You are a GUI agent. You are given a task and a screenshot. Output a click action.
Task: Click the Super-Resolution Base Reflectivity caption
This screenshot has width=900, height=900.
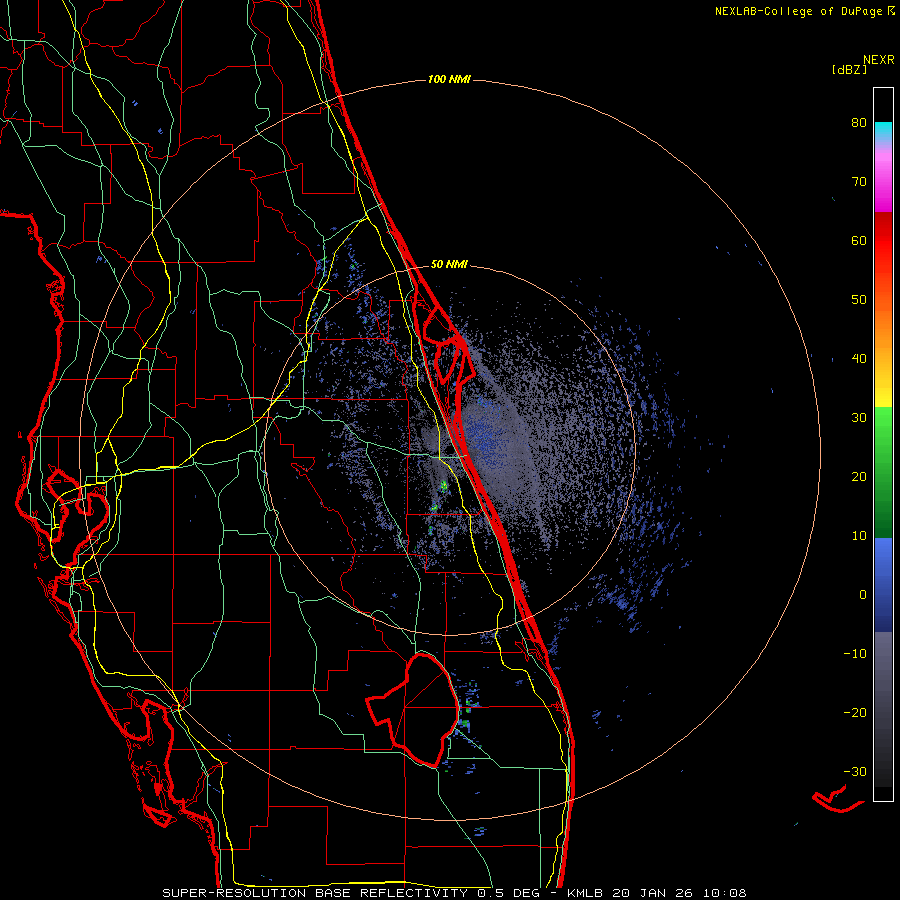454,893
